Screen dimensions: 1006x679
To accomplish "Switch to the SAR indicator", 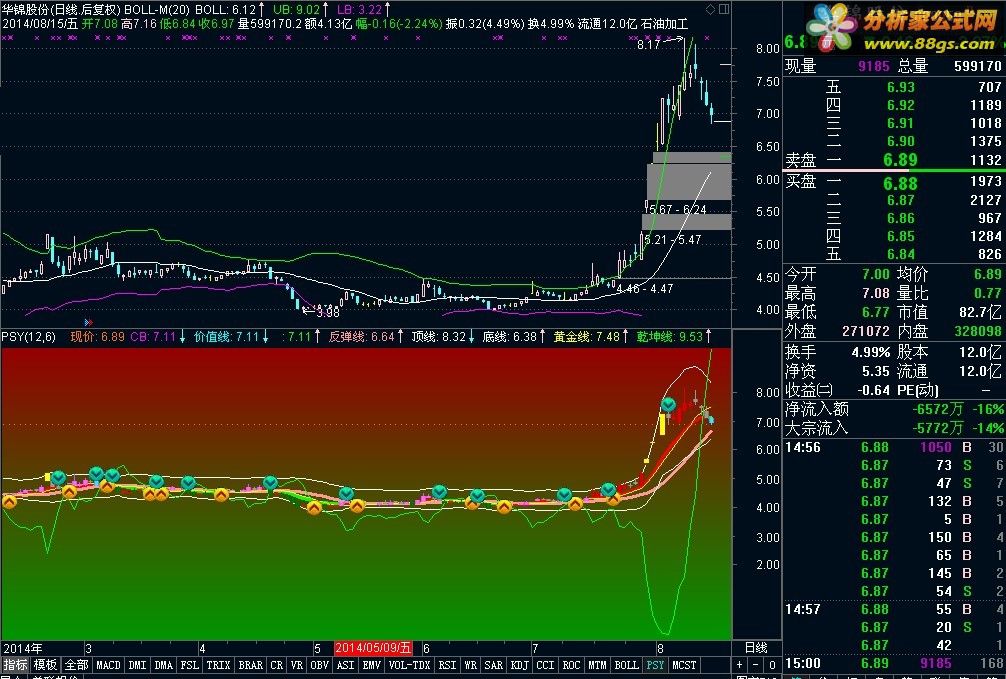I will (493, 665).
